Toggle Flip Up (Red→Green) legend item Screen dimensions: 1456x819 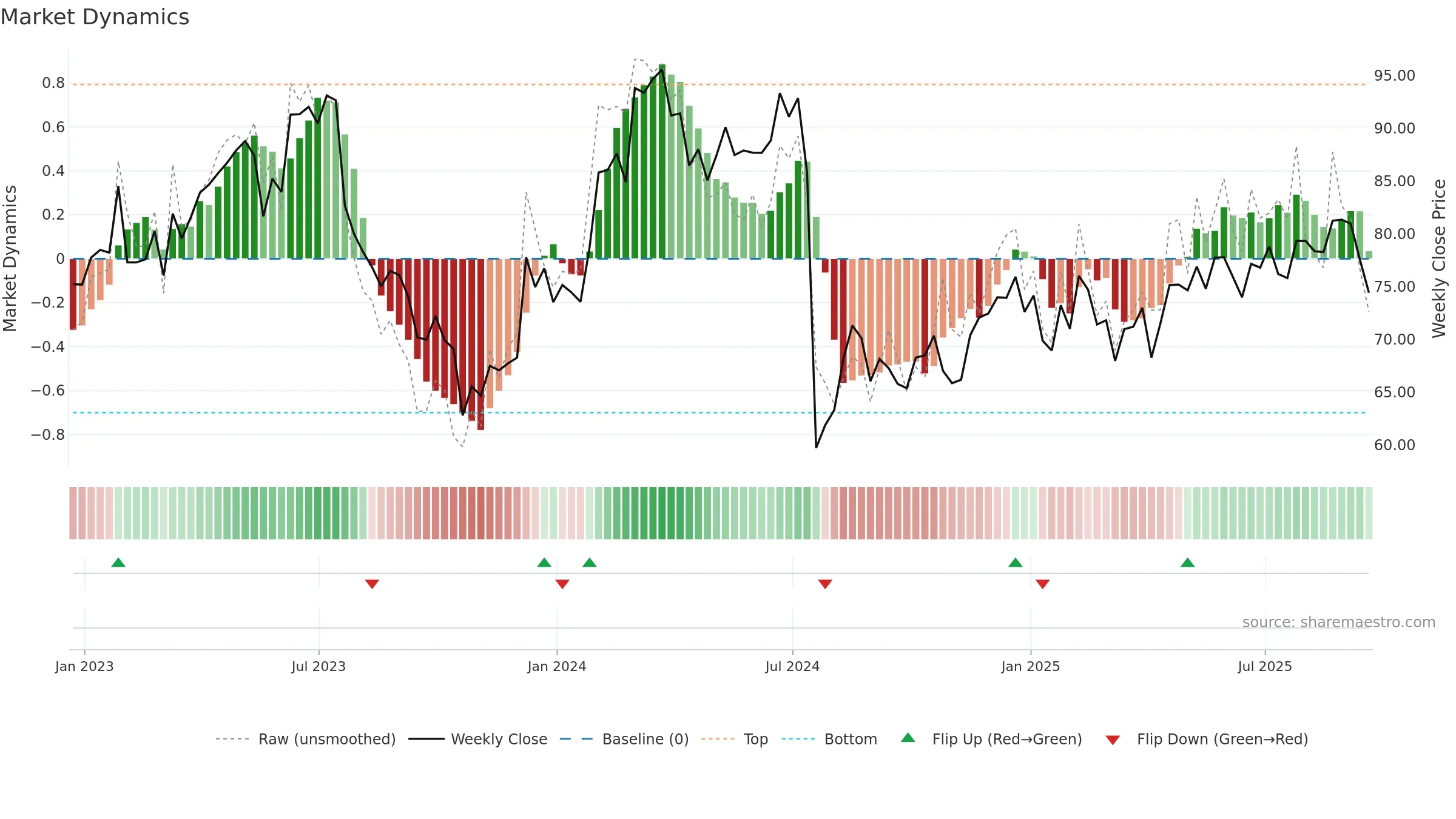point(991,739)
